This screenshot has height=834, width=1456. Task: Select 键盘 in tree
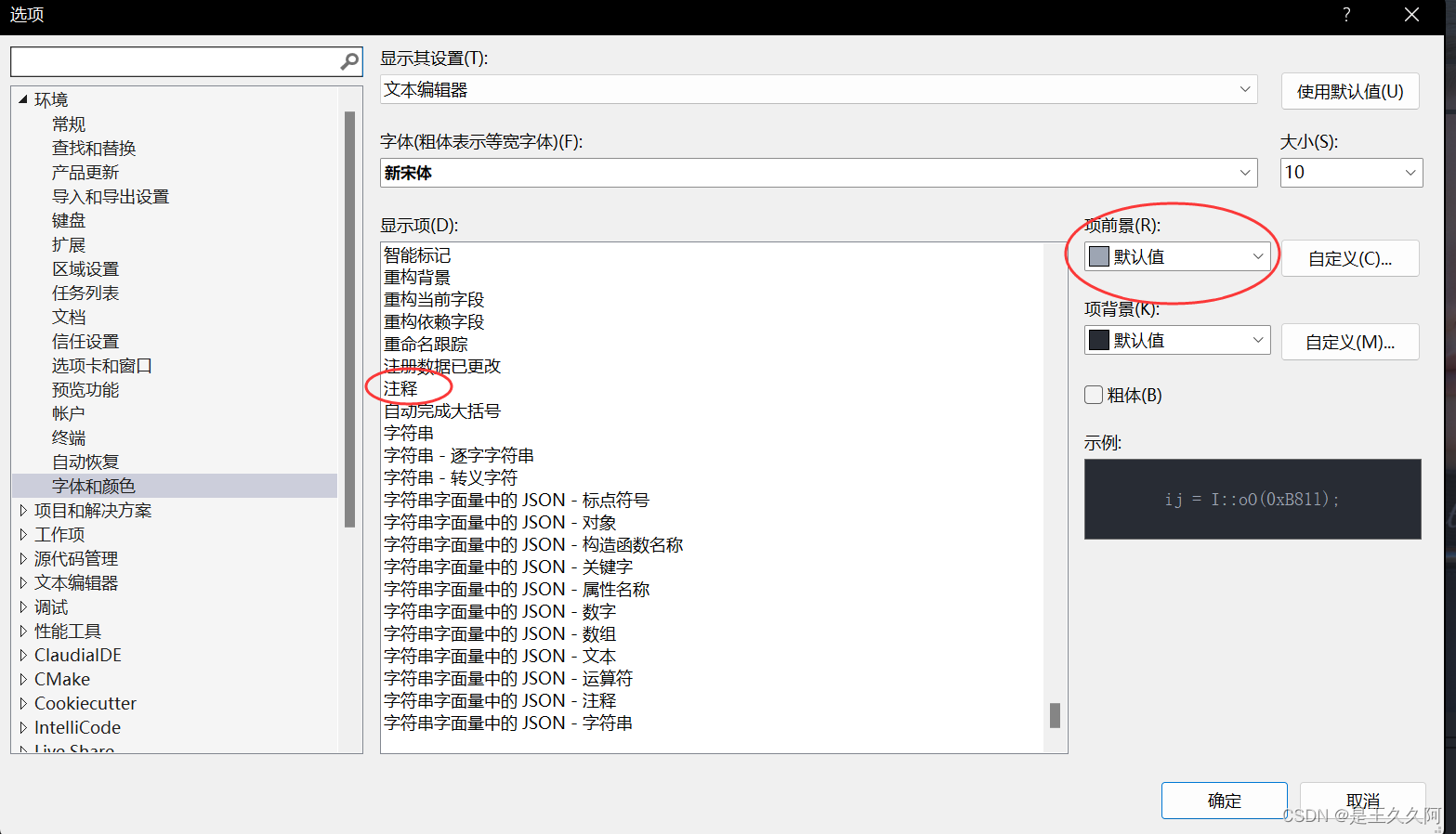[69, 220]
